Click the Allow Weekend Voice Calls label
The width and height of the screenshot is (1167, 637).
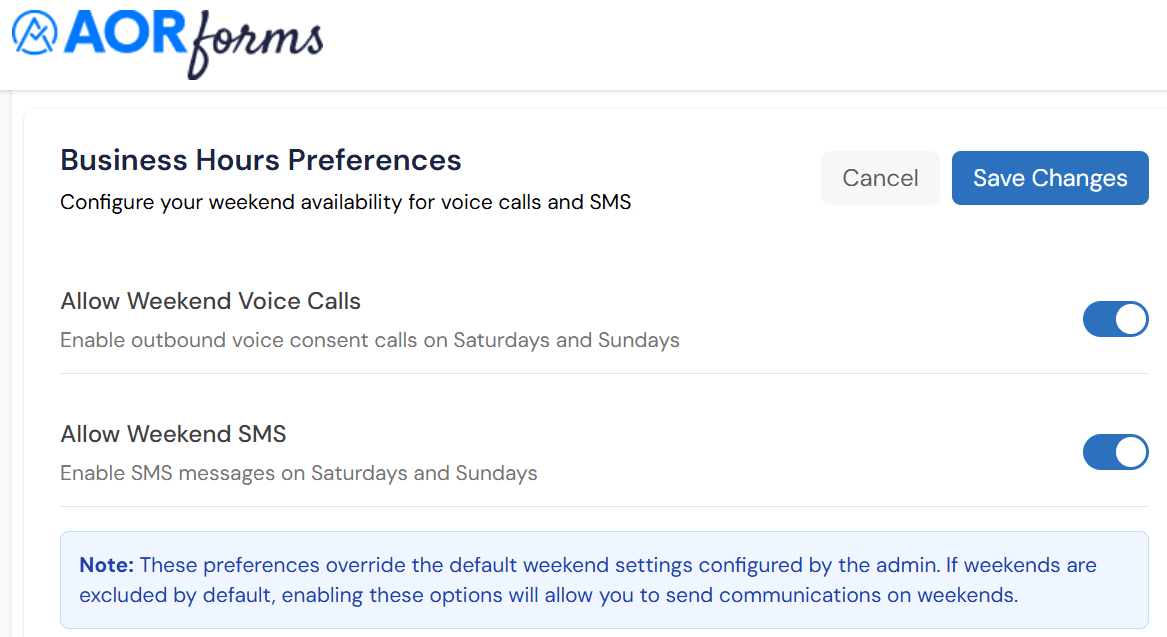click(x=211, y=301)
